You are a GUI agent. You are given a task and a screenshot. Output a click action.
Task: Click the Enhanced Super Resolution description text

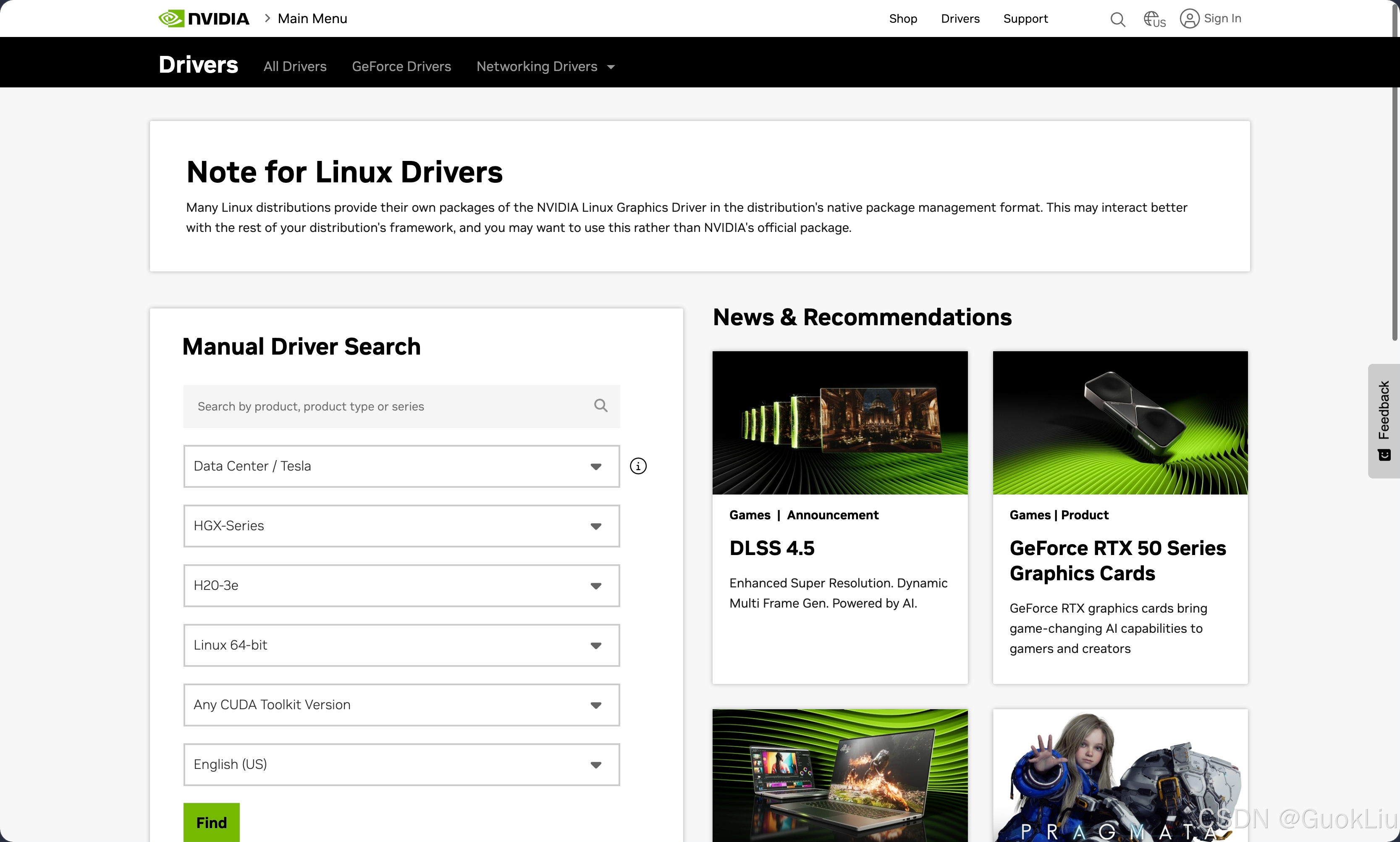pos(838,593)
